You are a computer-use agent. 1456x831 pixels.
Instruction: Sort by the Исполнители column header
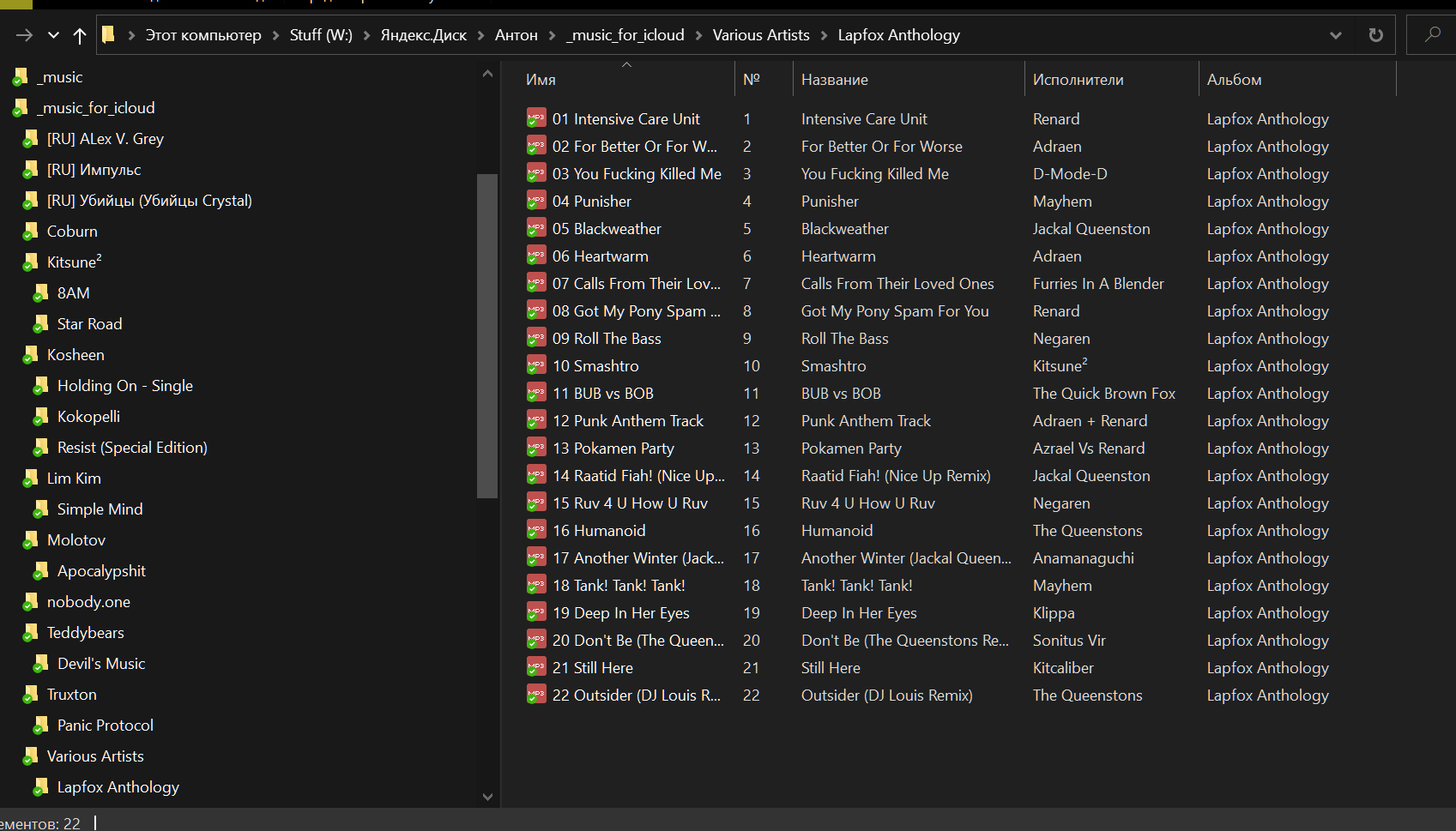1078,80
